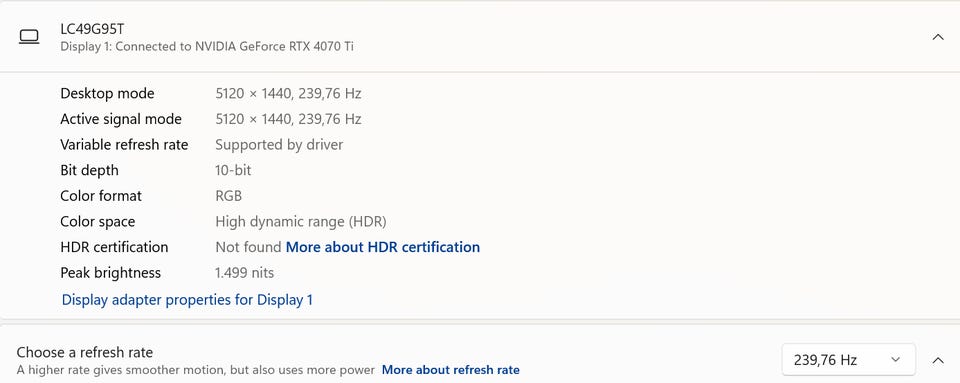Click the Active signal mode label
This screenshot has width=960, height=383.
point(121,119)
